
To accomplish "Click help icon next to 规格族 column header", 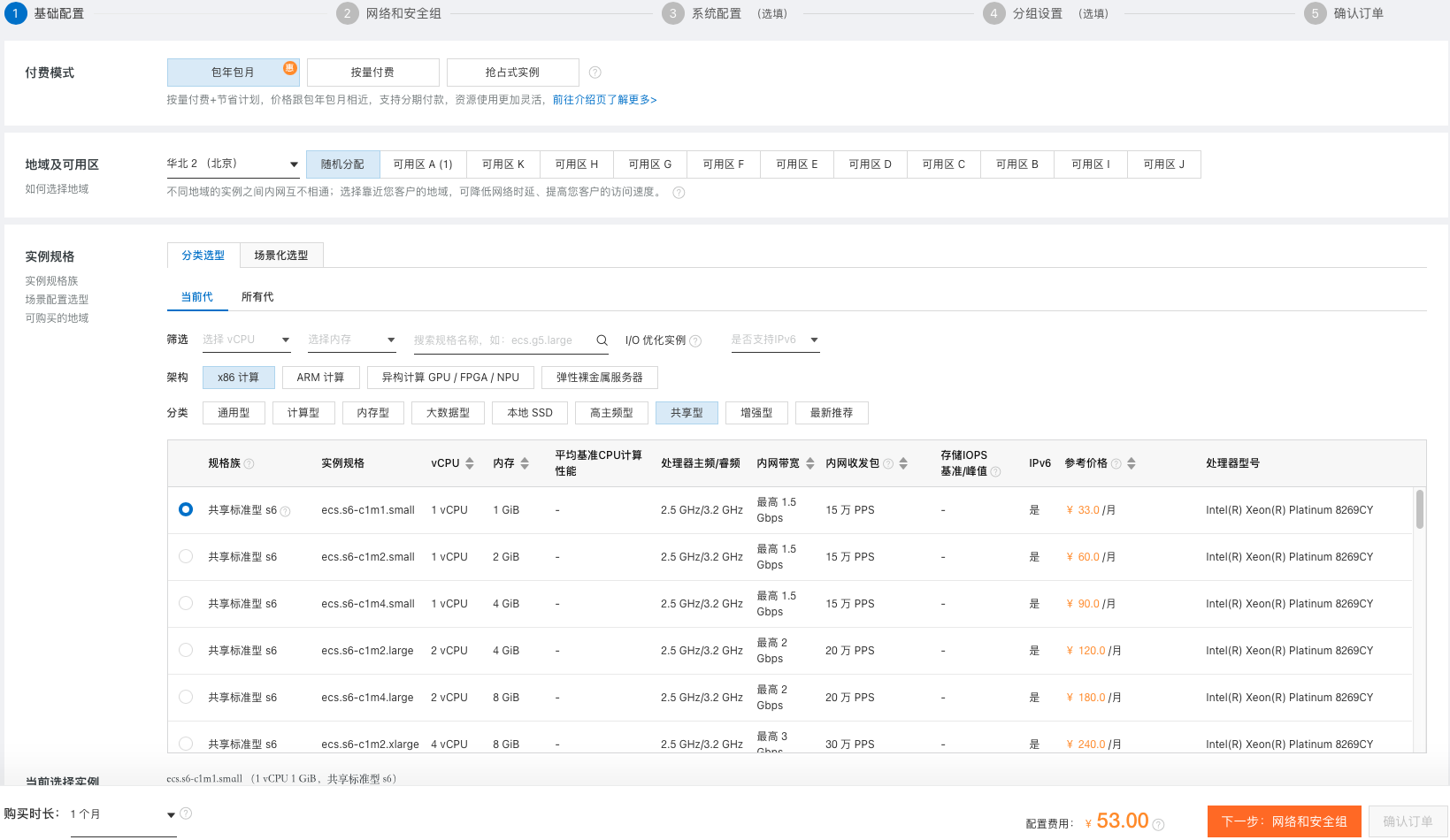I will click(249, 464).
